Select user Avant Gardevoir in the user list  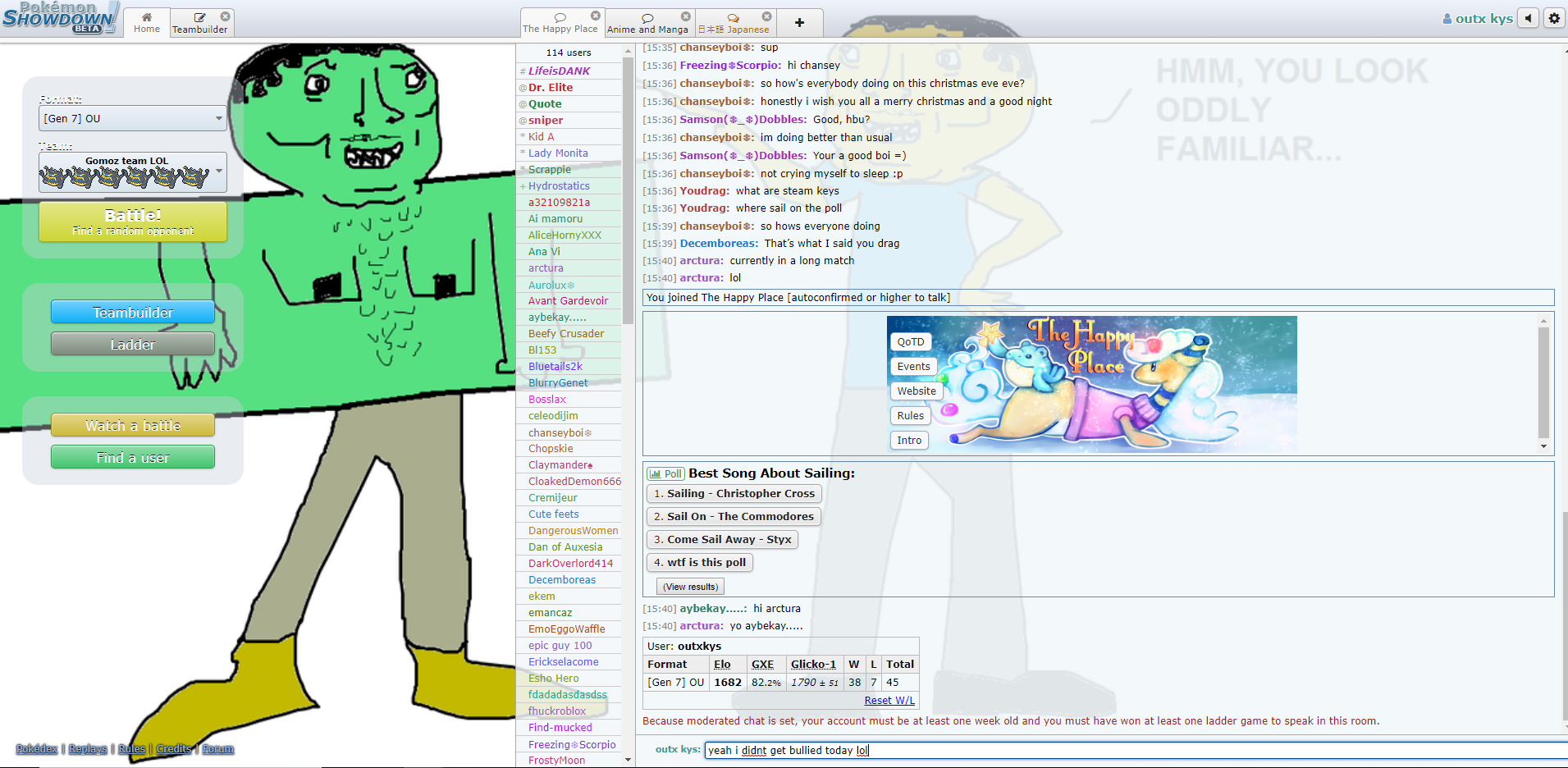pyautogui.click(x=569, y=300)
